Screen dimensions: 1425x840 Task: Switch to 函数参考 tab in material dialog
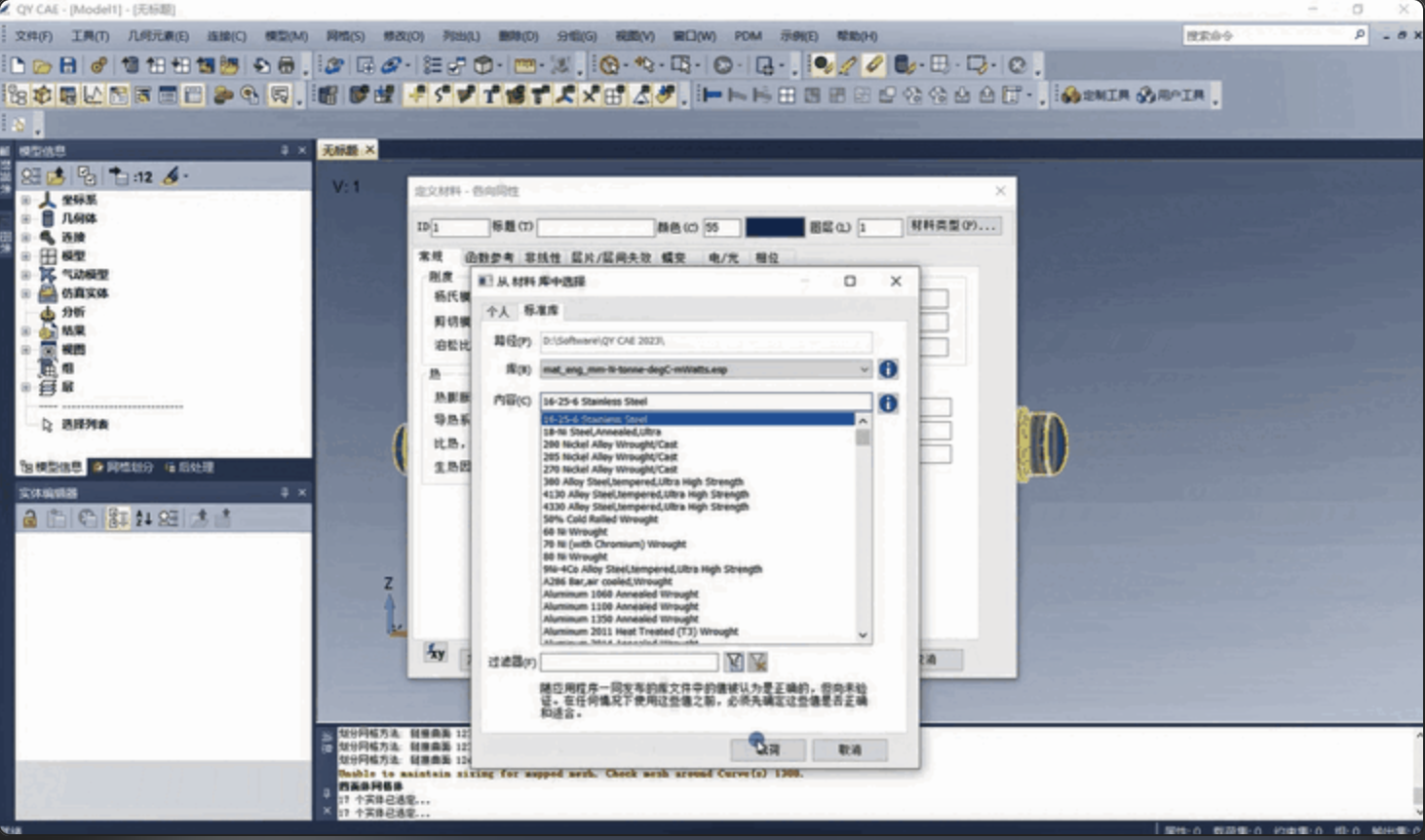click(x=489, y=257)
